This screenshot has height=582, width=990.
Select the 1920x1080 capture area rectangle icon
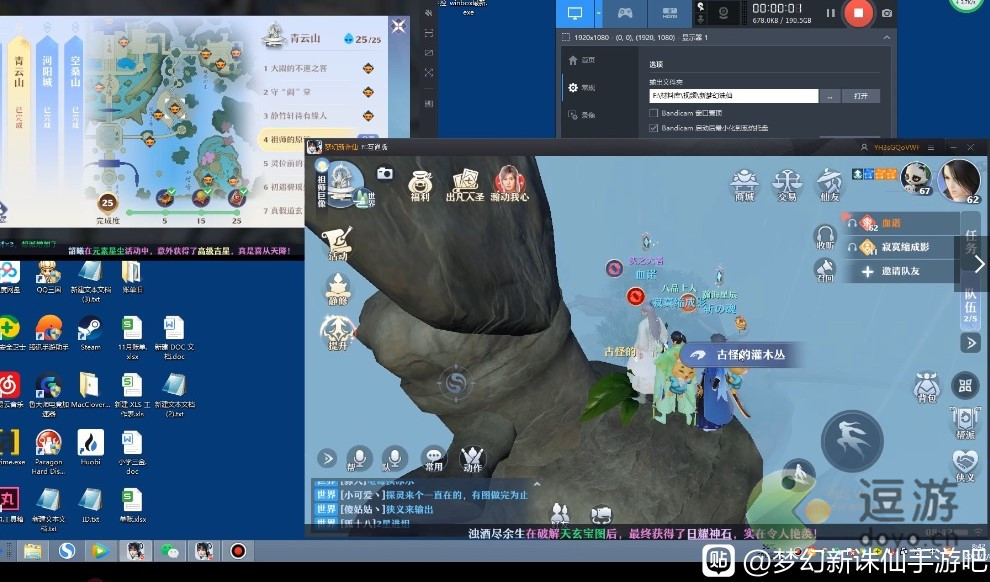pos(566,37)
